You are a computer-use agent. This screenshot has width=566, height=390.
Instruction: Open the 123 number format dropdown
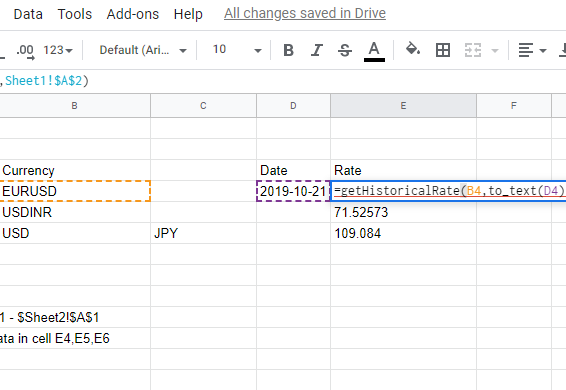click(58, 50)
